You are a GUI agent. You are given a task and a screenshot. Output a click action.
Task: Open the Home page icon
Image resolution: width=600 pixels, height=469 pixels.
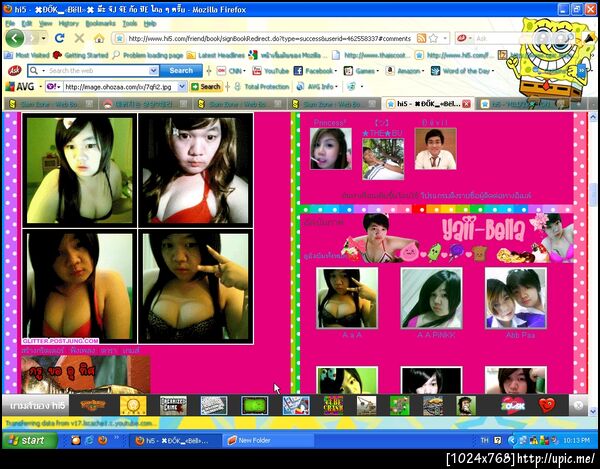coord(99,38)
